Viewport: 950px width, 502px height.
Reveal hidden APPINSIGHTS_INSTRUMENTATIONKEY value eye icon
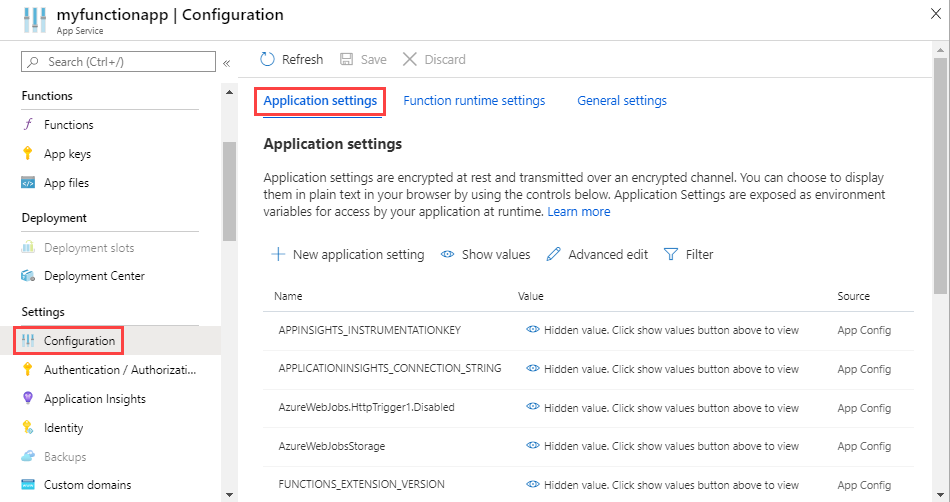pos(533,328)
